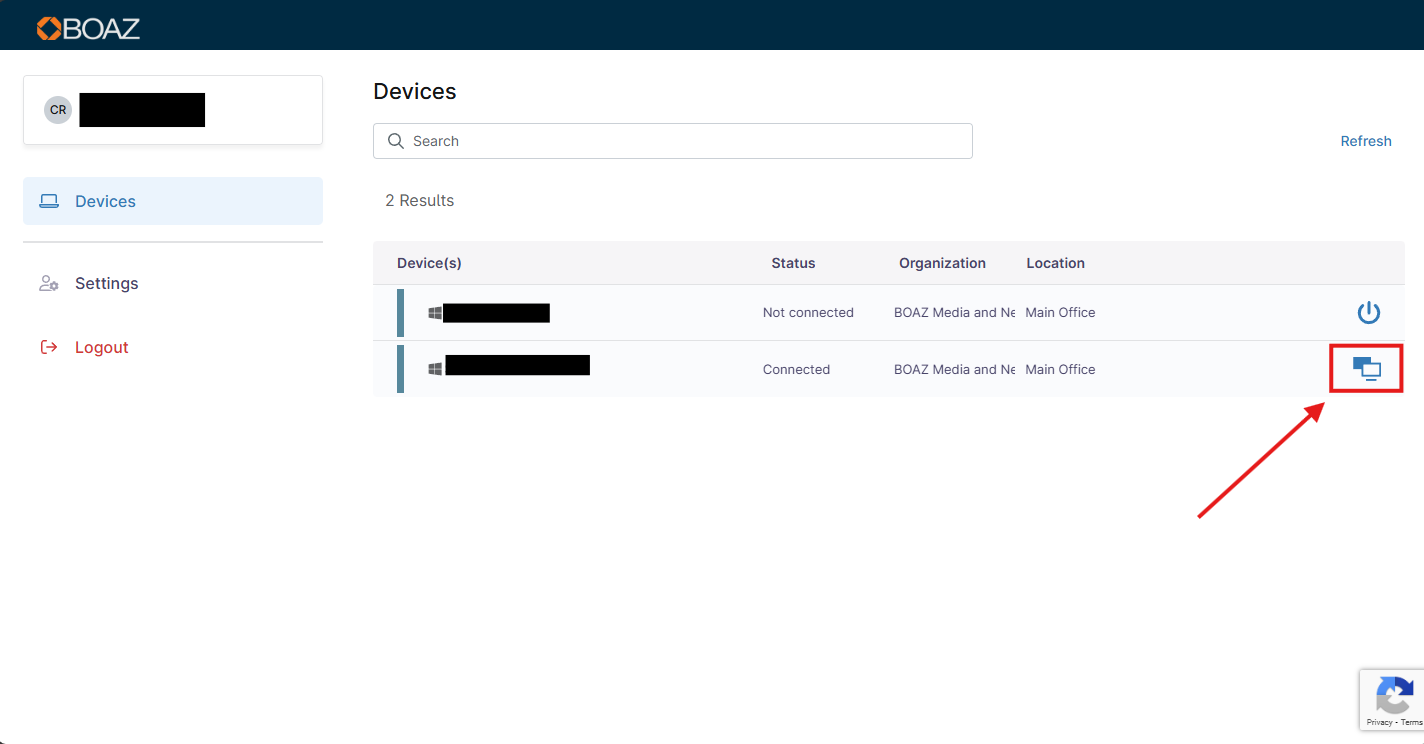Click the remote desktop icon for connected device
This screenshot has width=1424, height=744.
[x=1366, y=369]
